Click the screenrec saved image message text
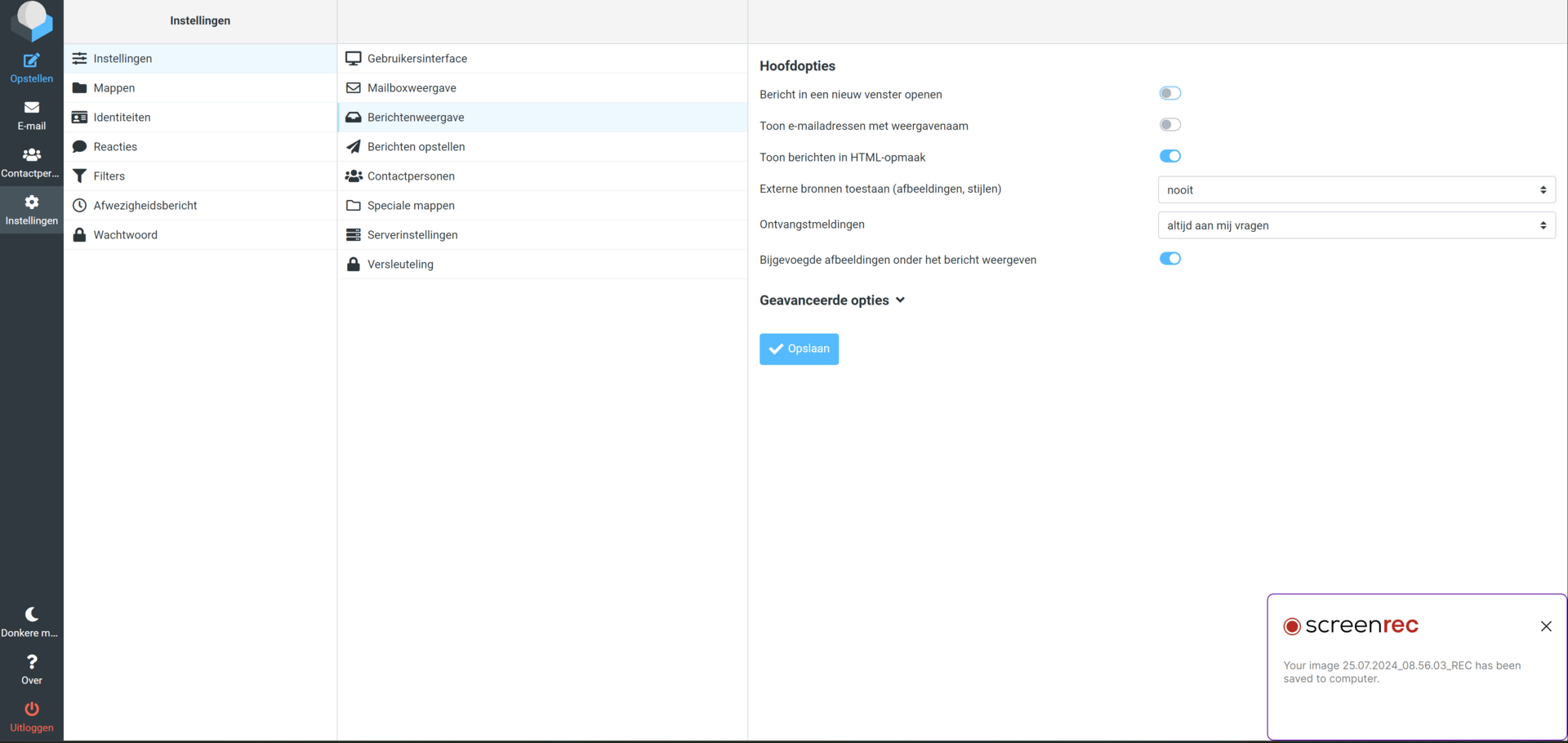This screenshot has height=743, width=1568. click(1401, 672)
